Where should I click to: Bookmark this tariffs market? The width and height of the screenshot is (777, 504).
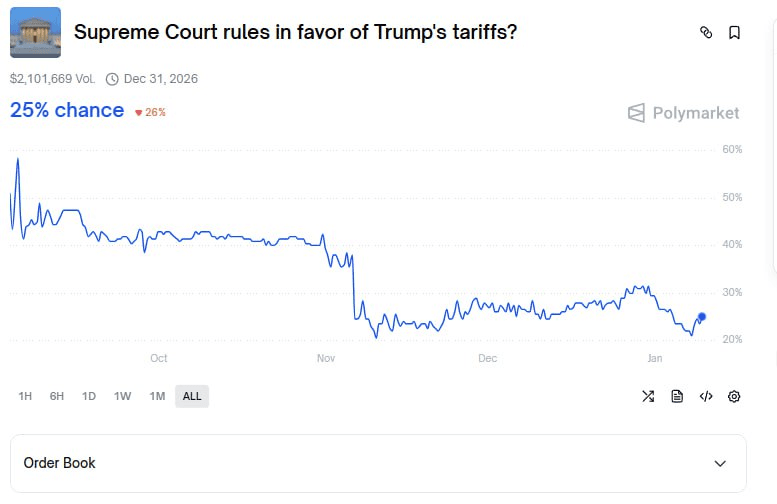pyautogui.click(x=734, y=32)
